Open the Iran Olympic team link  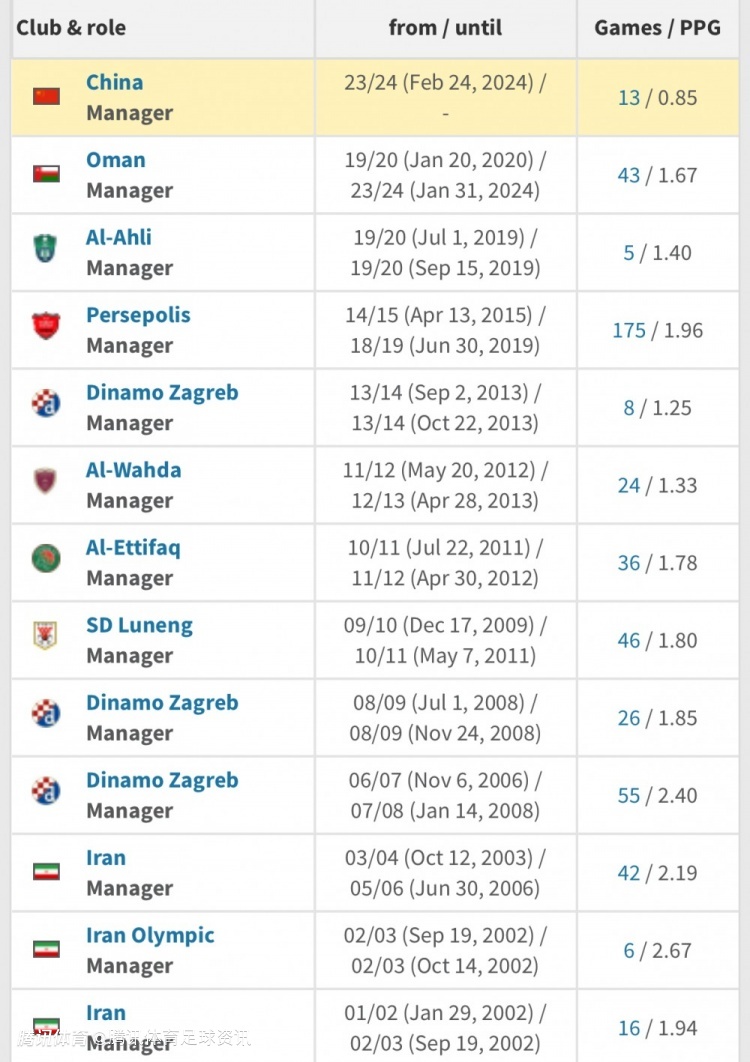[x=150, y=935]
